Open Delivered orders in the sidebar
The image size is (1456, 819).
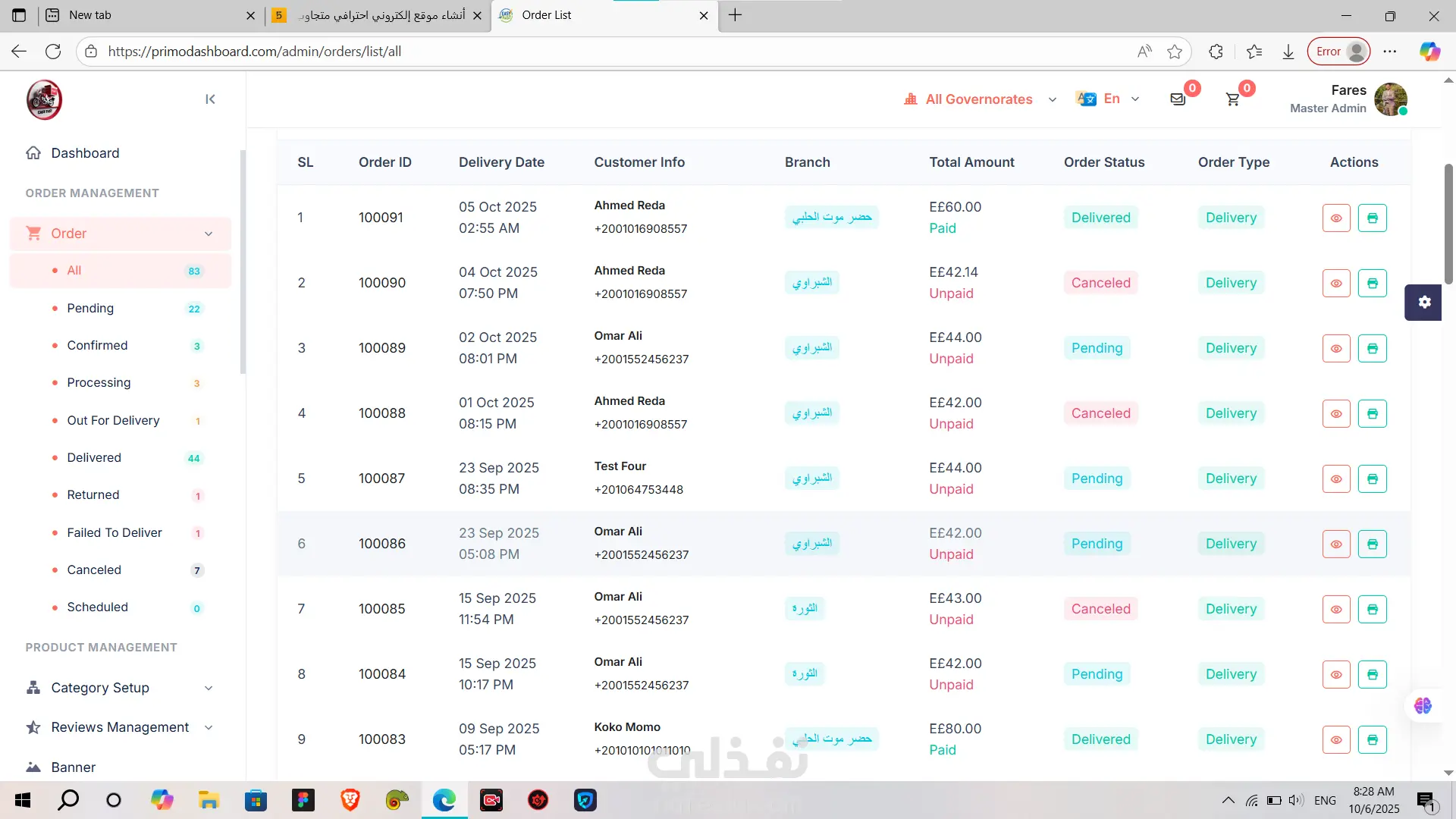point(94,457)
